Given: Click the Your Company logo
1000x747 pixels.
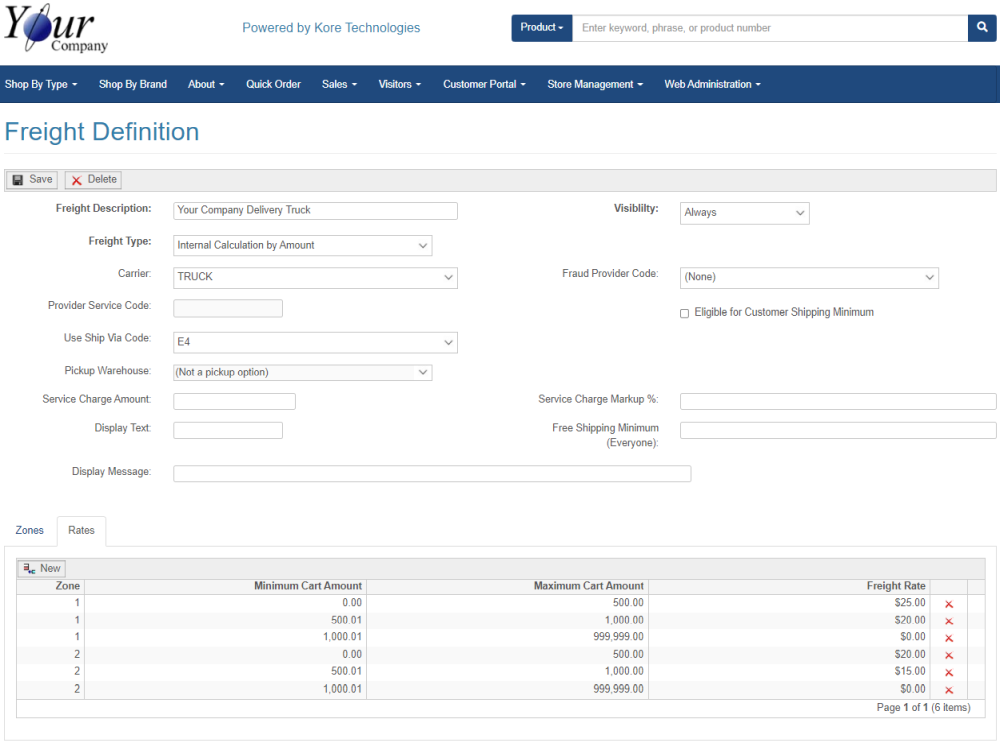Looking at the screenshot, I should point(55,28).
